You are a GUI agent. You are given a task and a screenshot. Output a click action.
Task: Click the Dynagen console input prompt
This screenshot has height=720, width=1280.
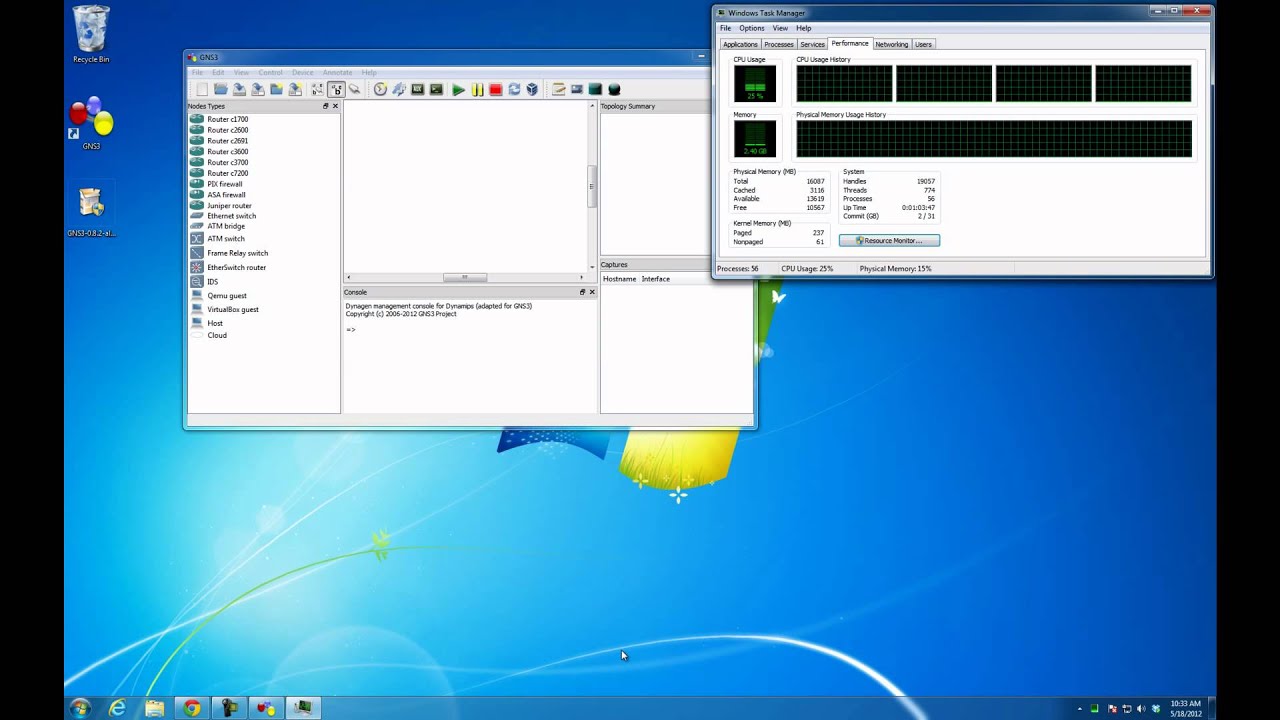tap(351, 329)
